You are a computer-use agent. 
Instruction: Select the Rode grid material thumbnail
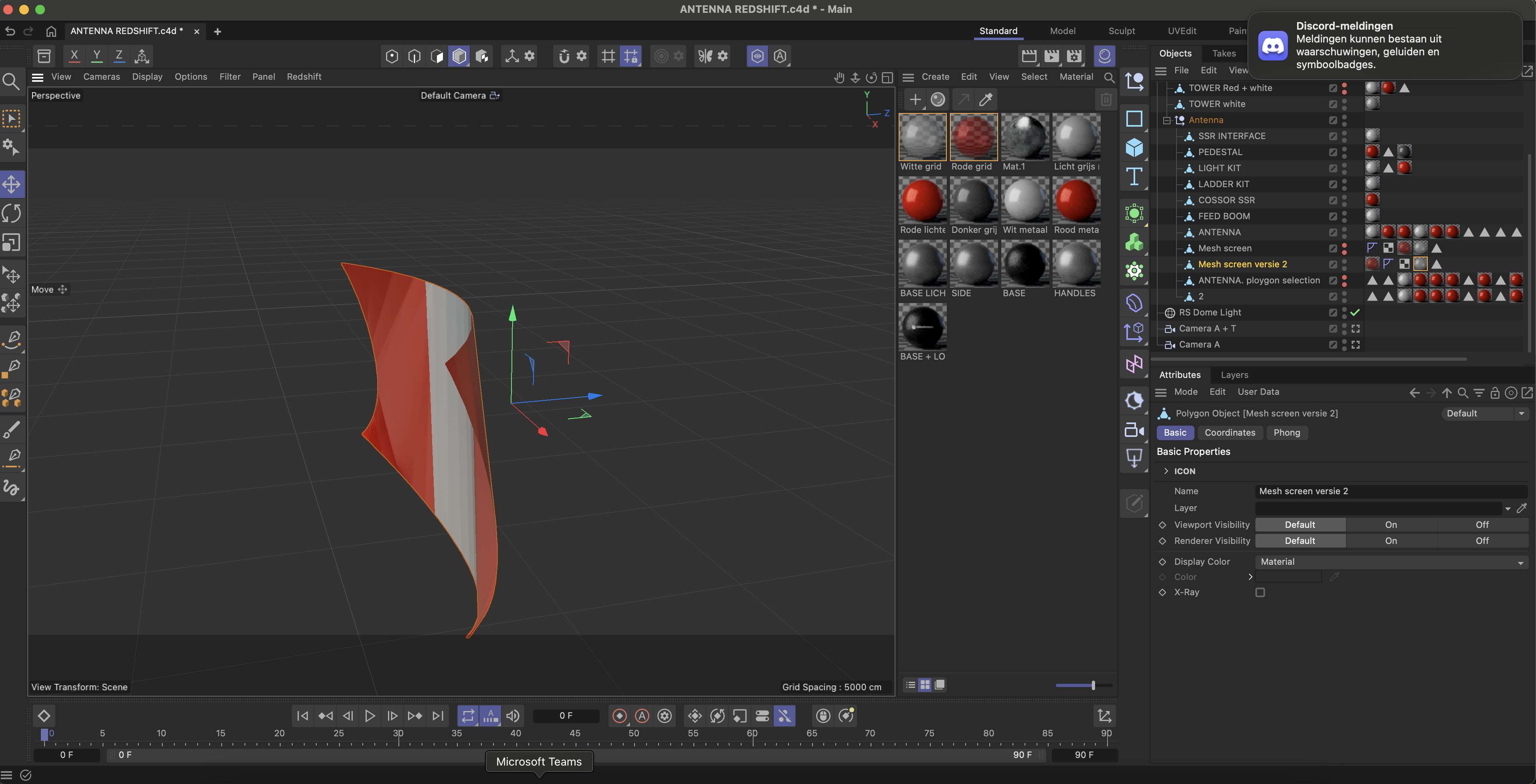coord(973,137)
